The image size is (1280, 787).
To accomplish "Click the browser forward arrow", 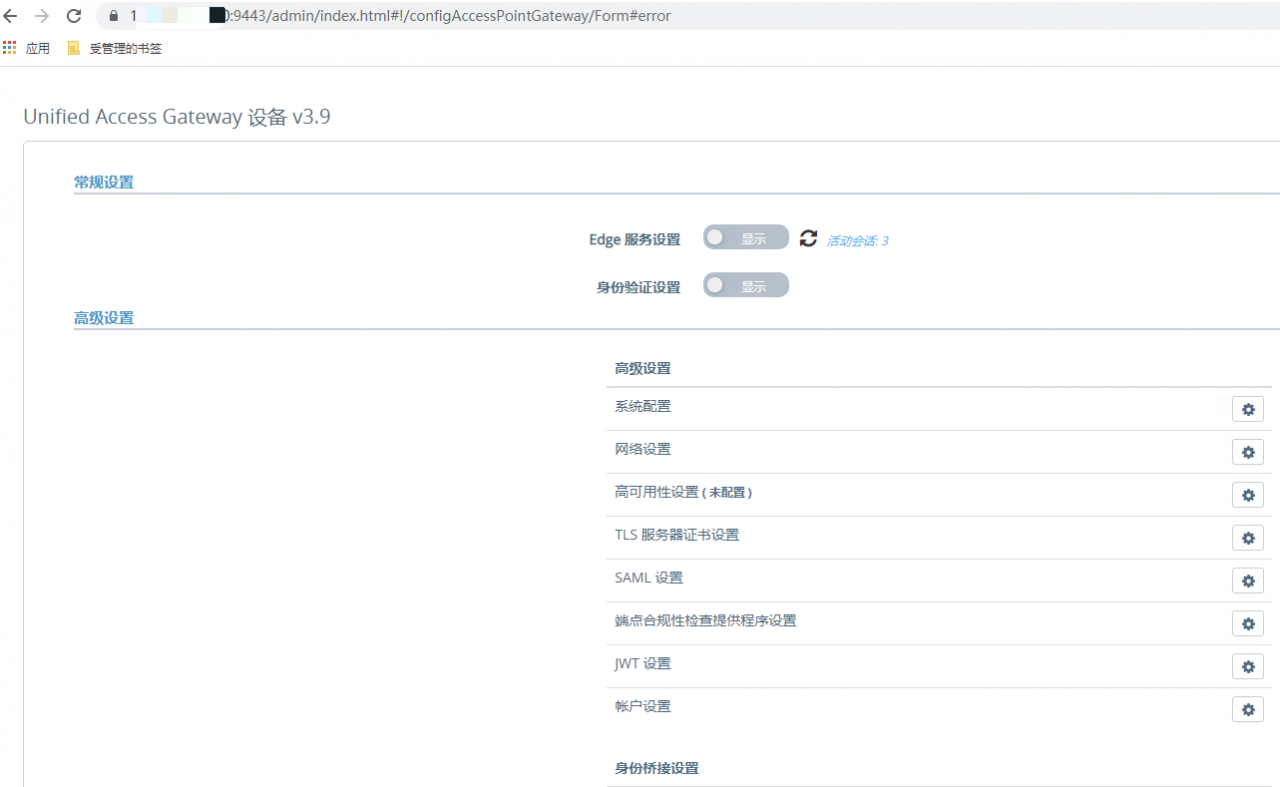I will (x=42, y=16).
